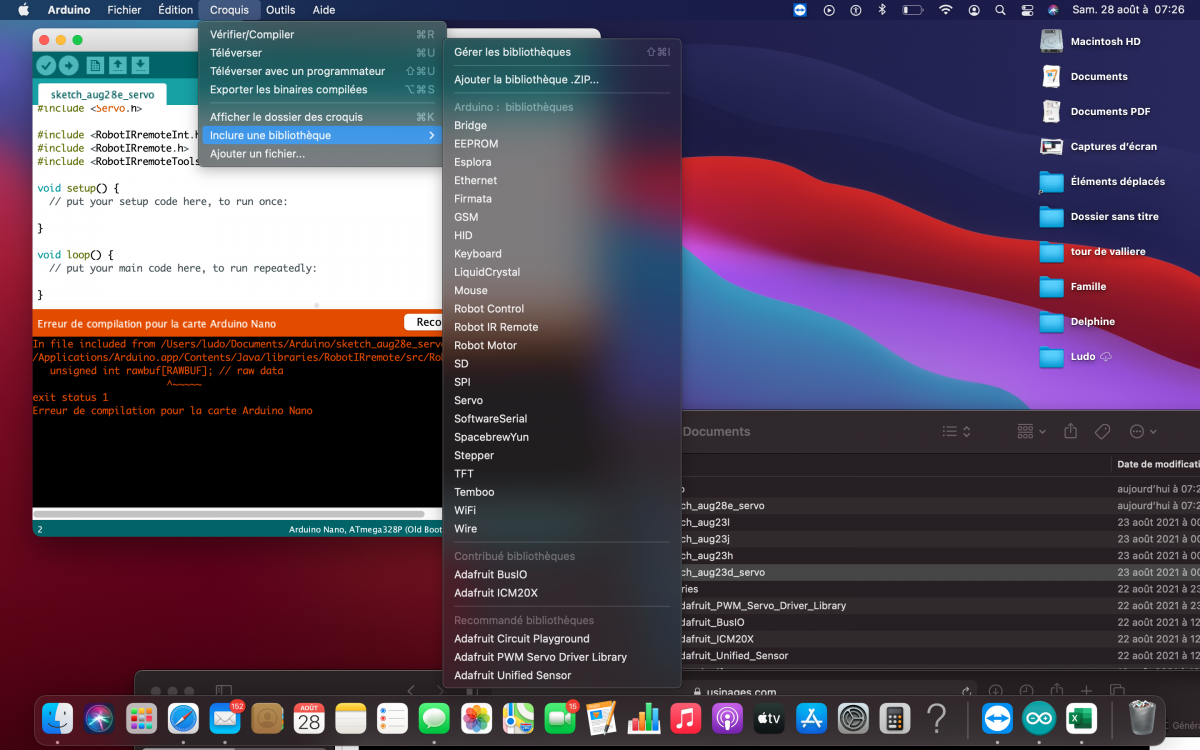Screen dimensions: 1200x750
Task: Choose Ajouter un fichier...
Action: tap(322, 154)
